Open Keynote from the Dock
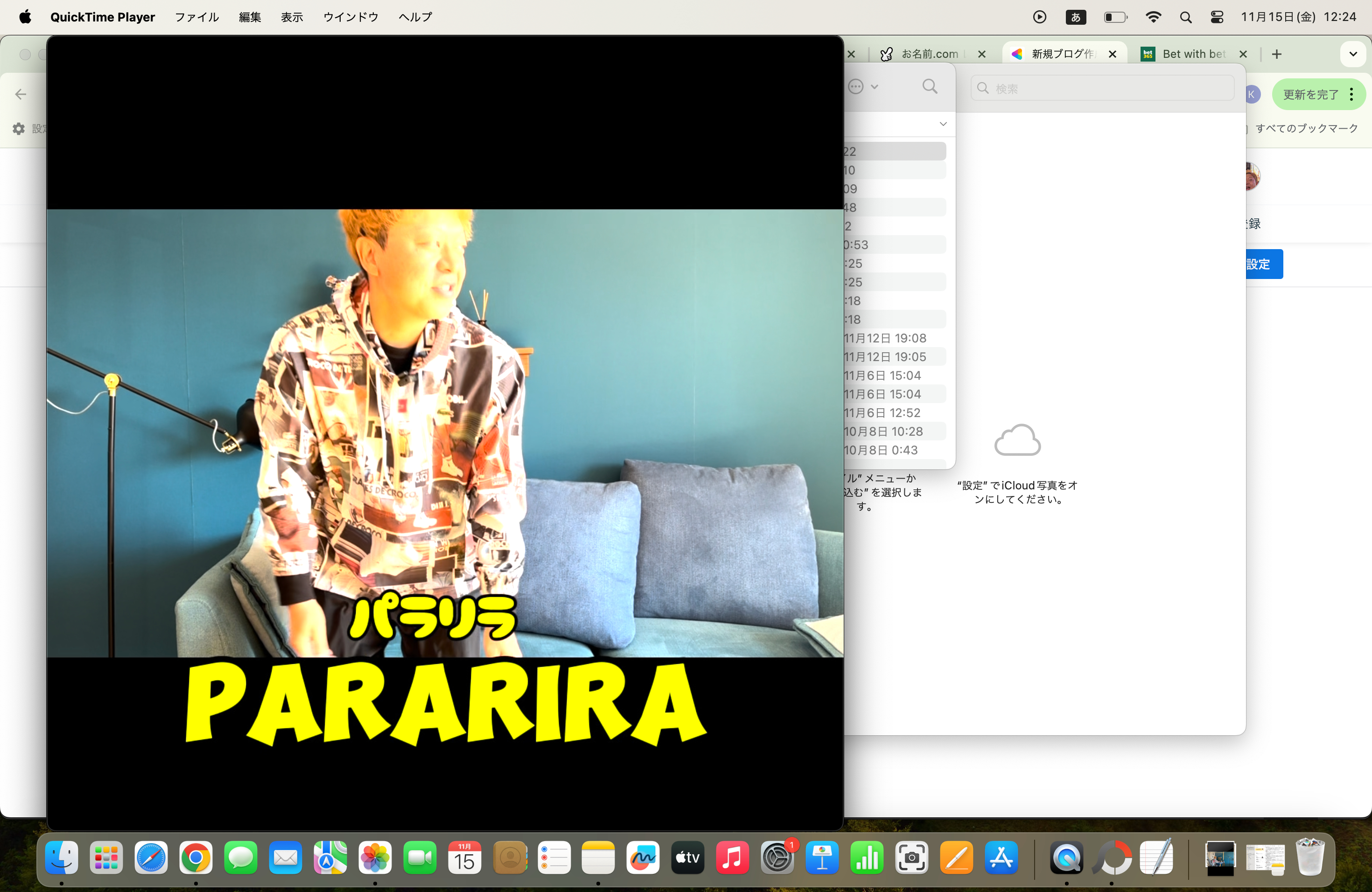 click(x=822, y=857)
